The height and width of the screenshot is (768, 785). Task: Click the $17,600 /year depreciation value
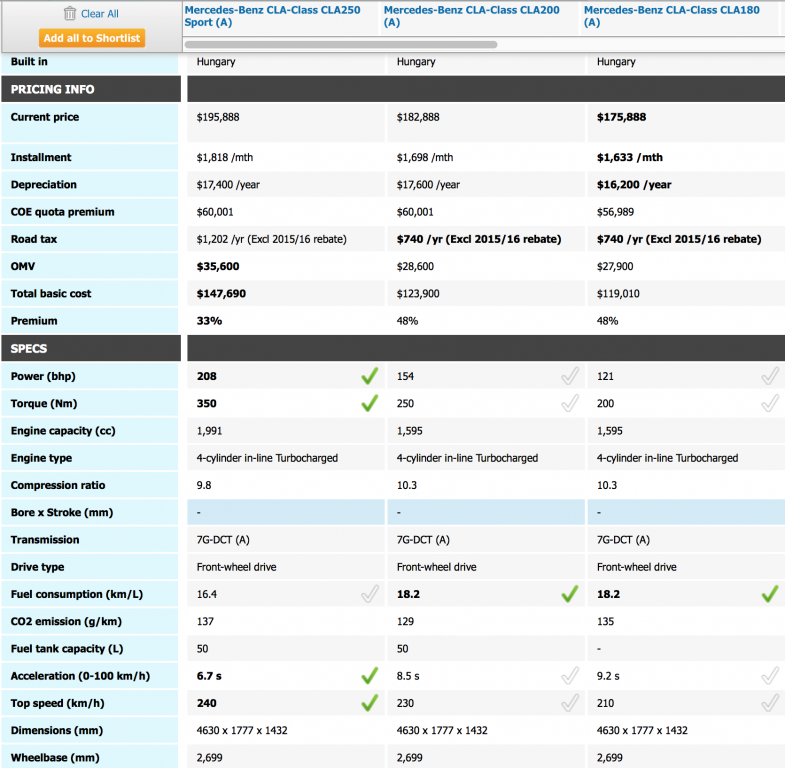(428, 185)
